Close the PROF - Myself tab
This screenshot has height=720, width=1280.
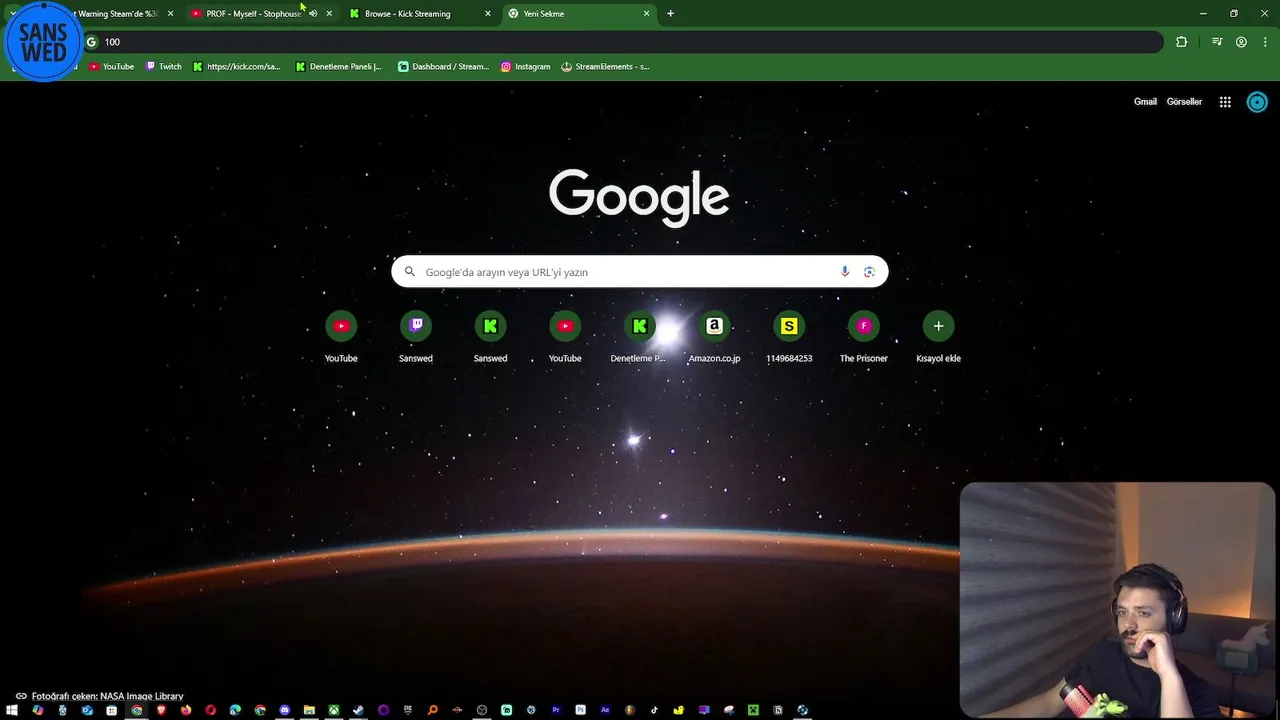[x=329, y=14]
